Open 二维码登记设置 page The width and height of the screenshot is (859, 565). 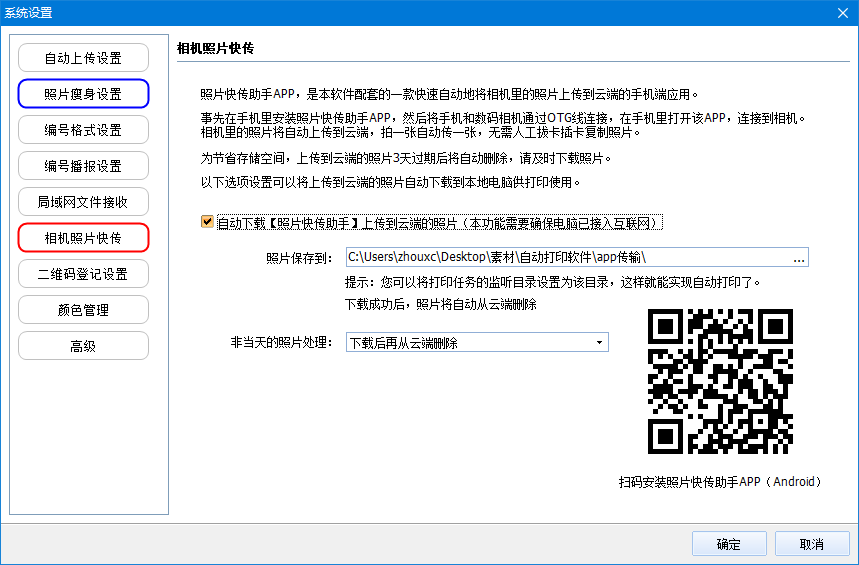pos(83,274)
